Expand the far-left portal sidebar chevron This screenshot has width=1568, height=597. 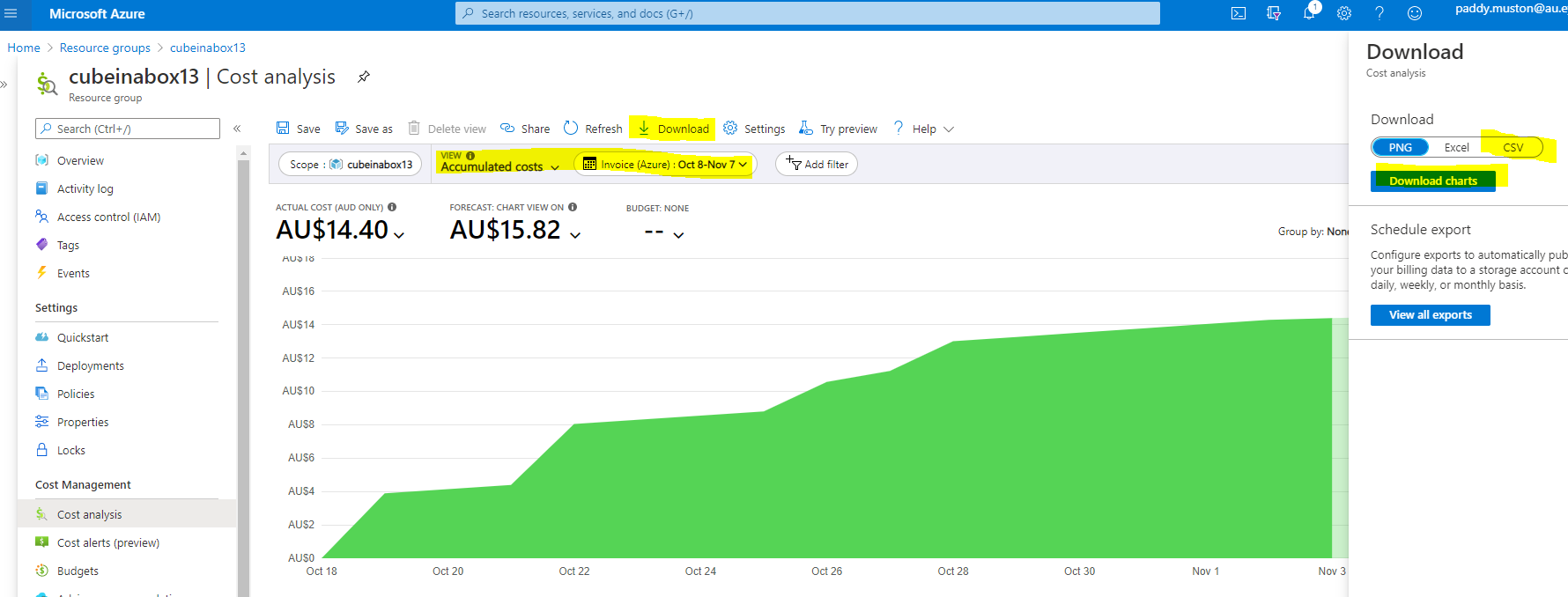(4, 85)
